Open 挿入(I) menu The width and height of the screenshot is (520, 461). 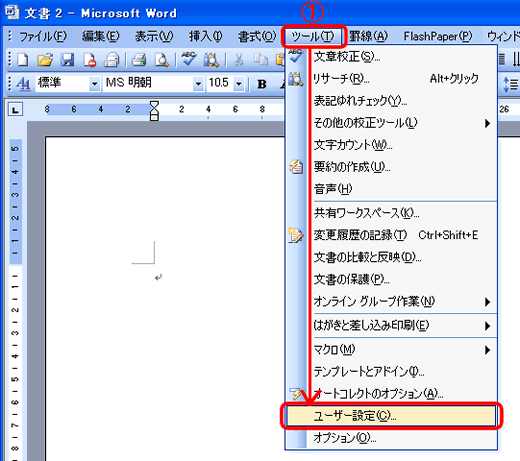click(x=206, y=36)
